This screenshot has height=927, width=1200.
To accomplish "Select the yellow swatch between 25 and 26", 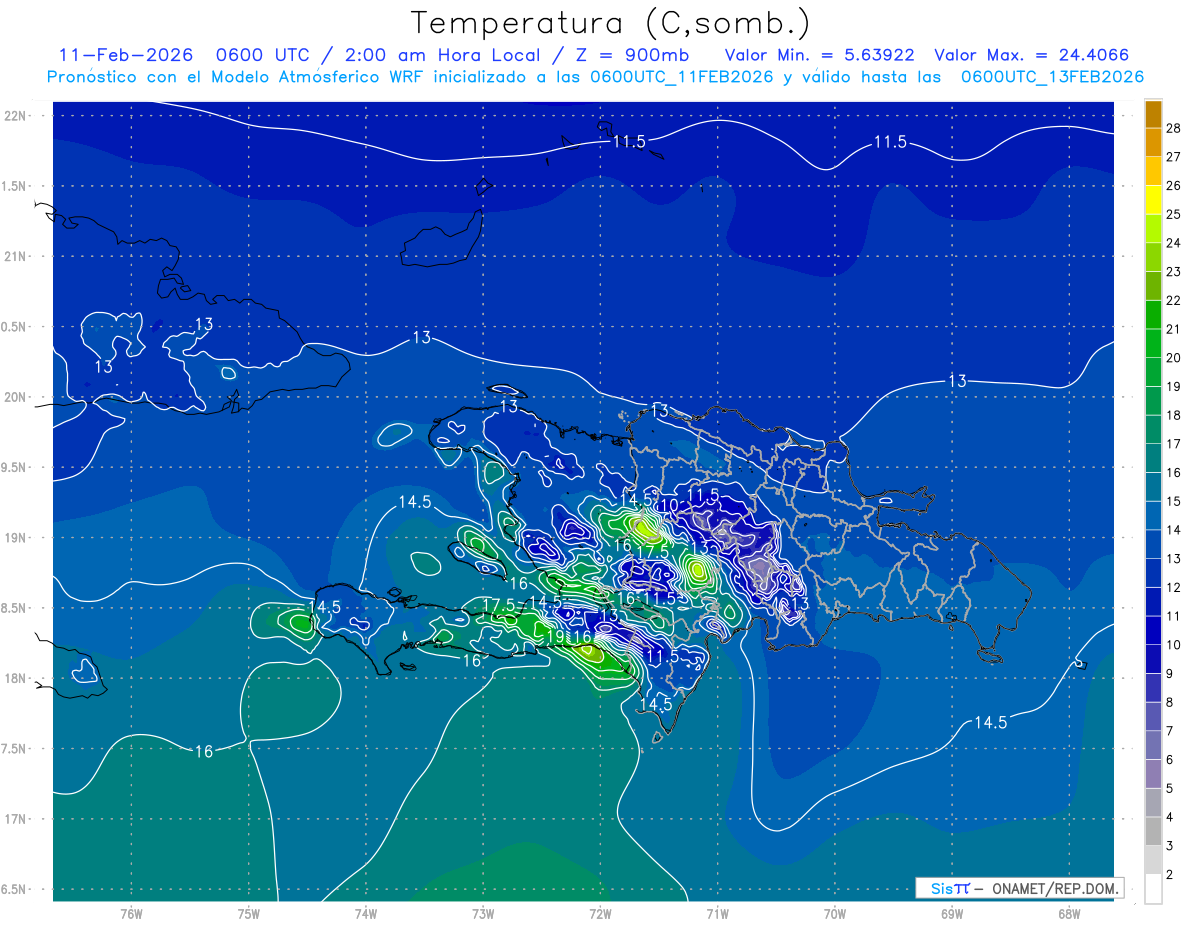I will (x=1153, y=200).
